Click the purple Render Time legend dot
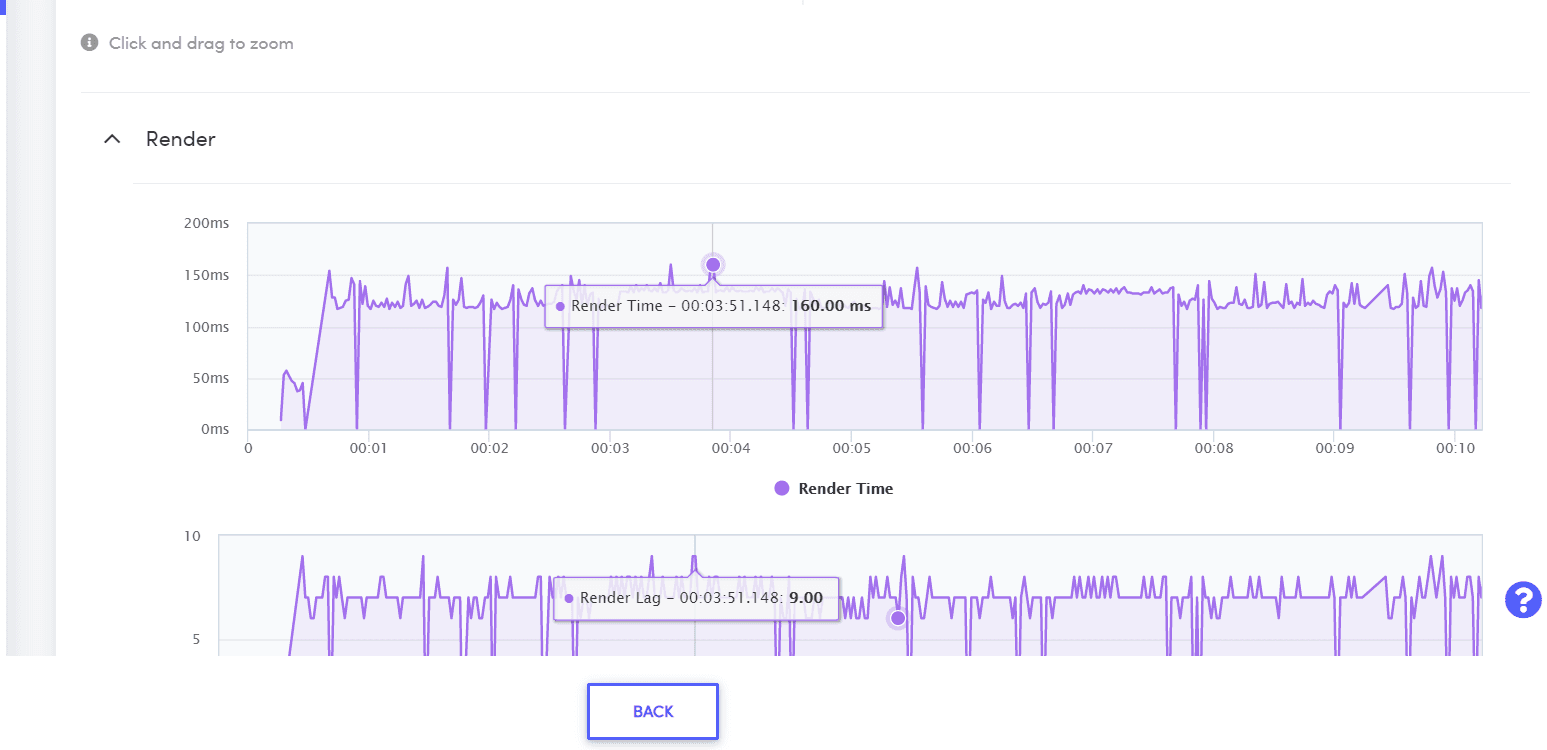The image size is (1547, 750). [x=782, y=488]
